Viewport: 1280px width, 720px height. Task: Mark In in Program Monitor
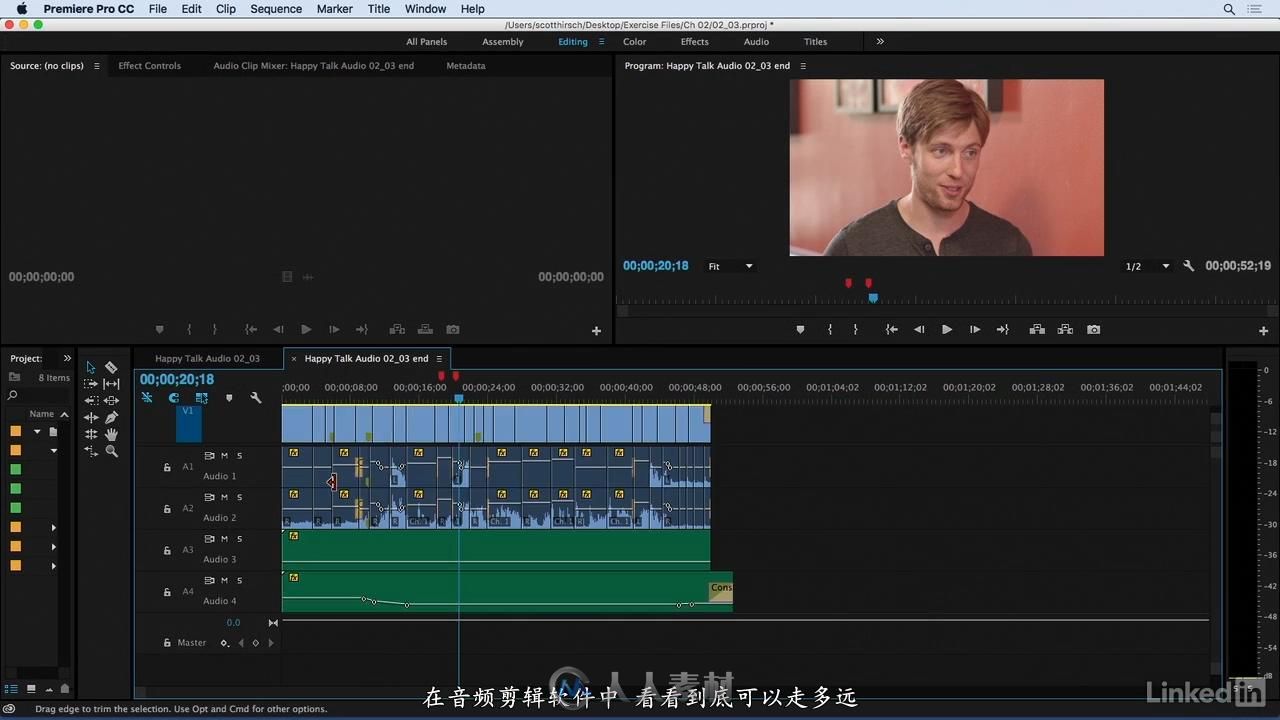[x=830, y=329]
